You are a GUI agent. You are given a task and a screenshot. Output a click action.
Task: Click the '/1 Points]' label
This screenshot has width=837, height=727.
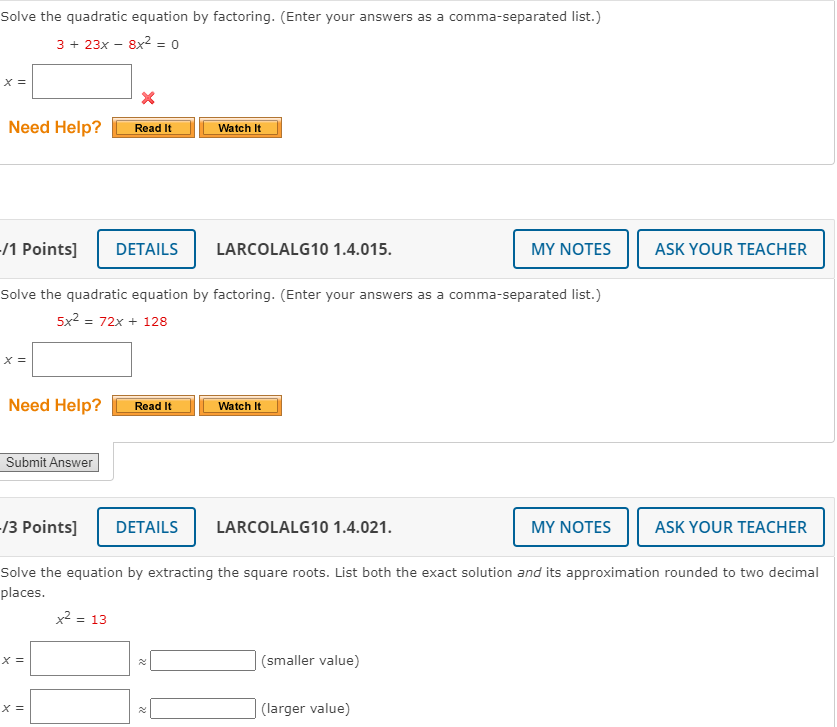(38, 249)
